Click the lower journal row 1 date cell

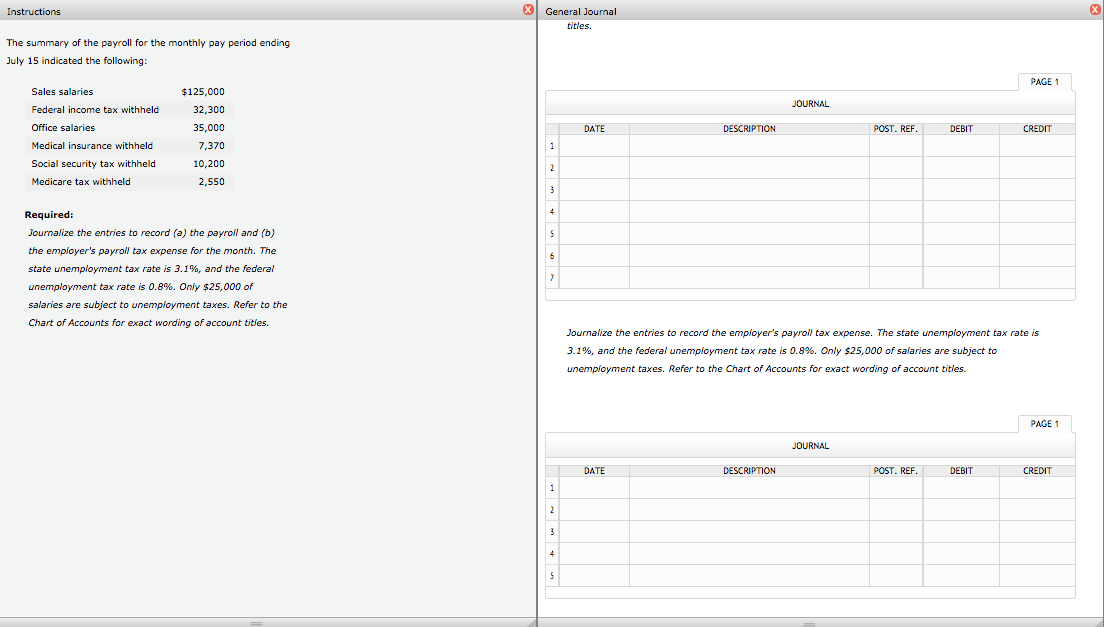tap(594, 488)
